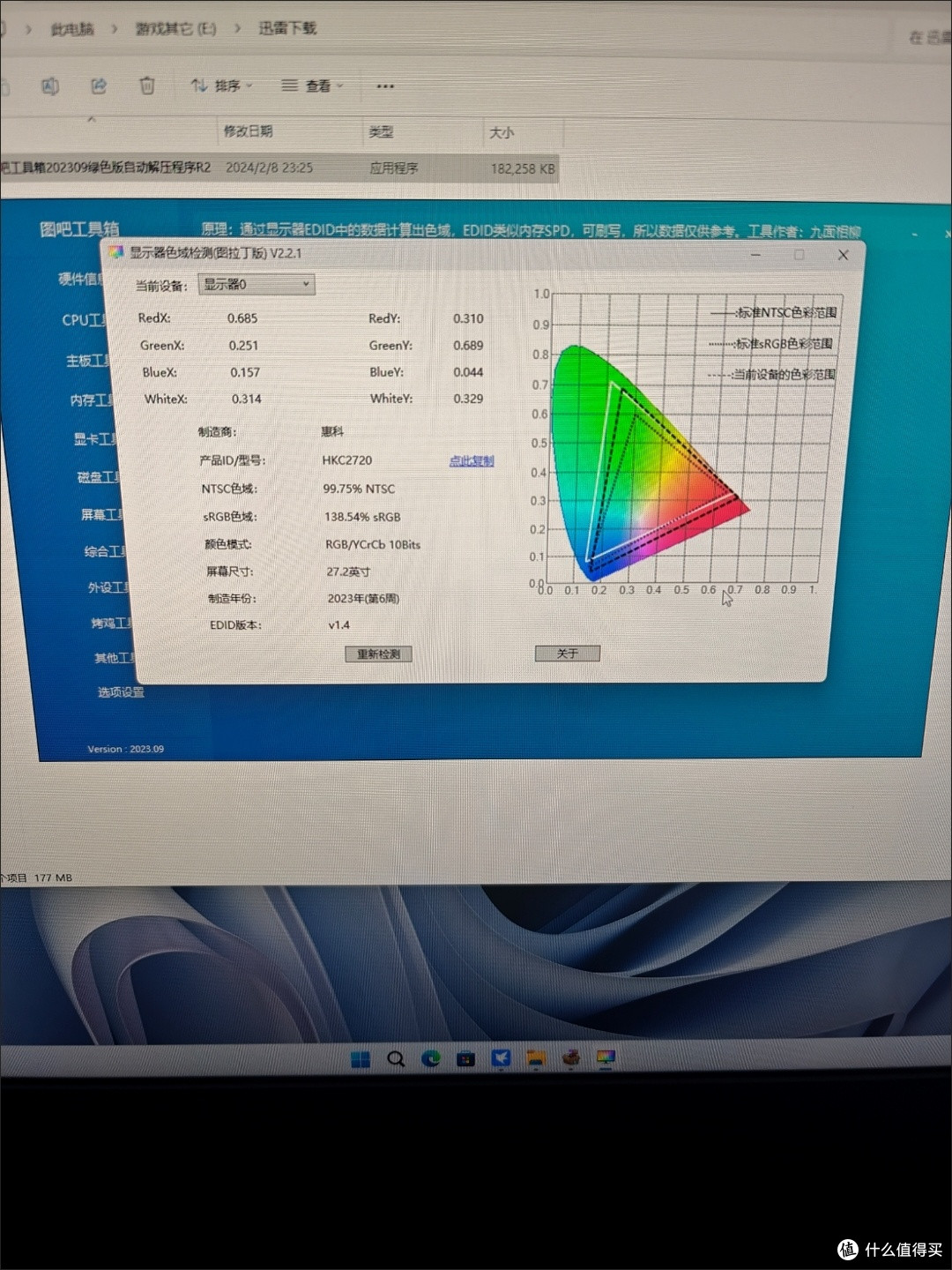Click 迅雷下载 in the address breadcrumb

287,28
